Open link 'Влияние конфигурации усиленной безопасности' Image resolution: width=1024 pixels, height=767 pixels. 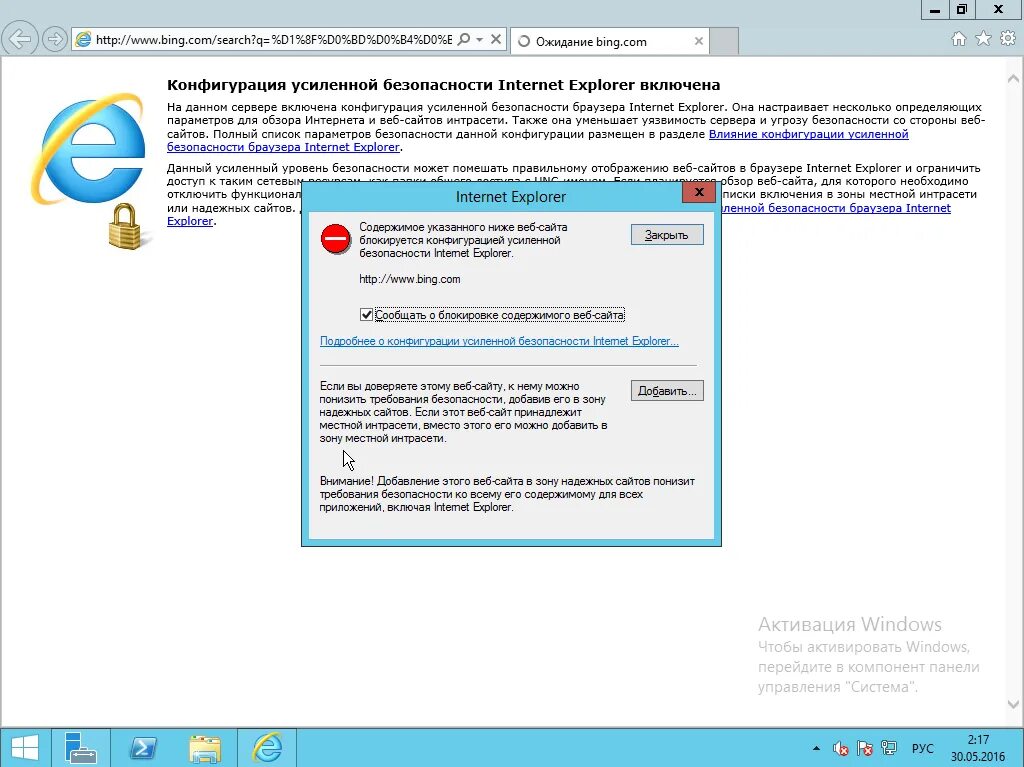point(537,140)
